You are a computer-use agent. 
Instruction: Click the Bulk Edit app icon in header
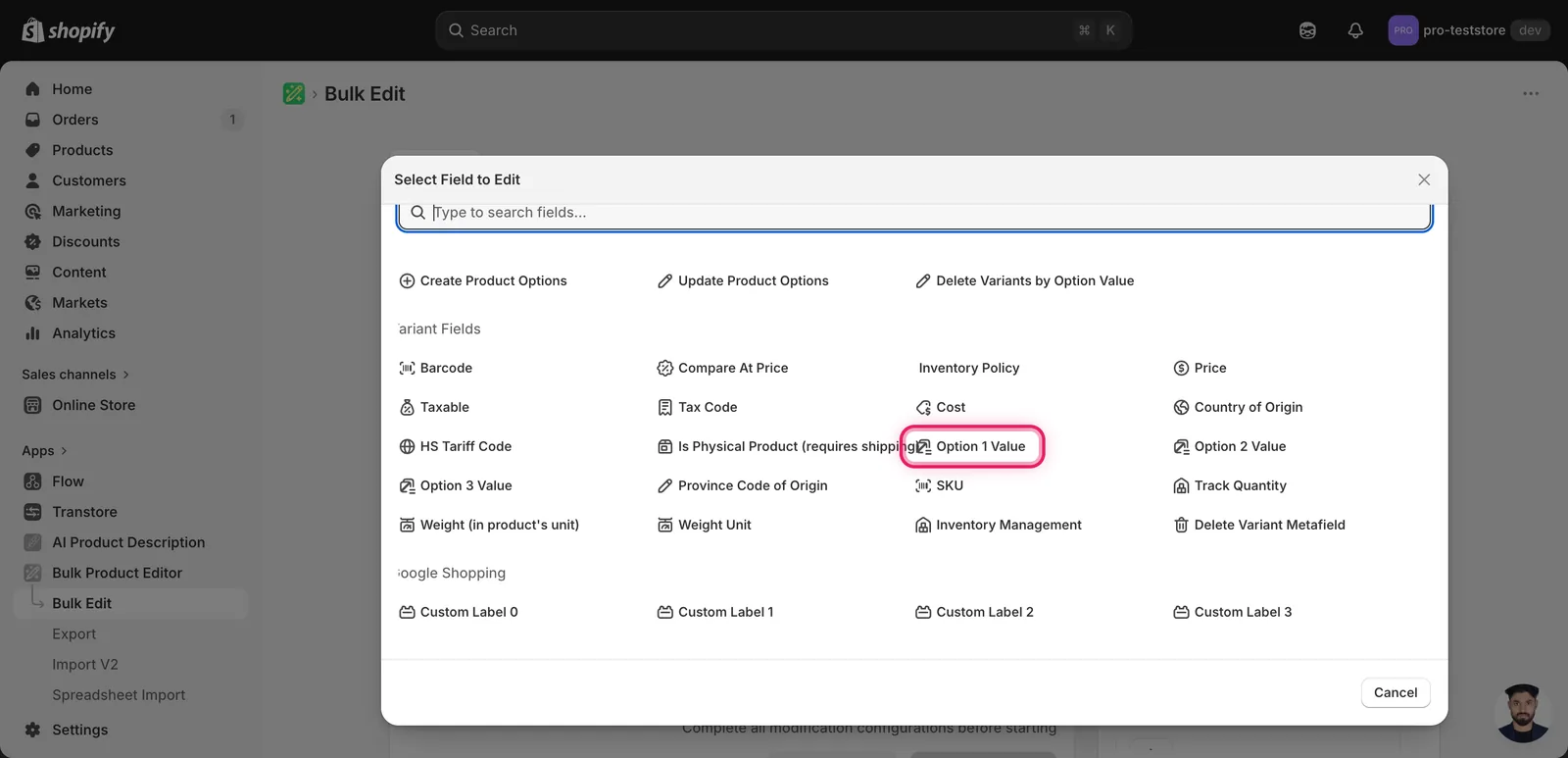click(x=294, y=93)
